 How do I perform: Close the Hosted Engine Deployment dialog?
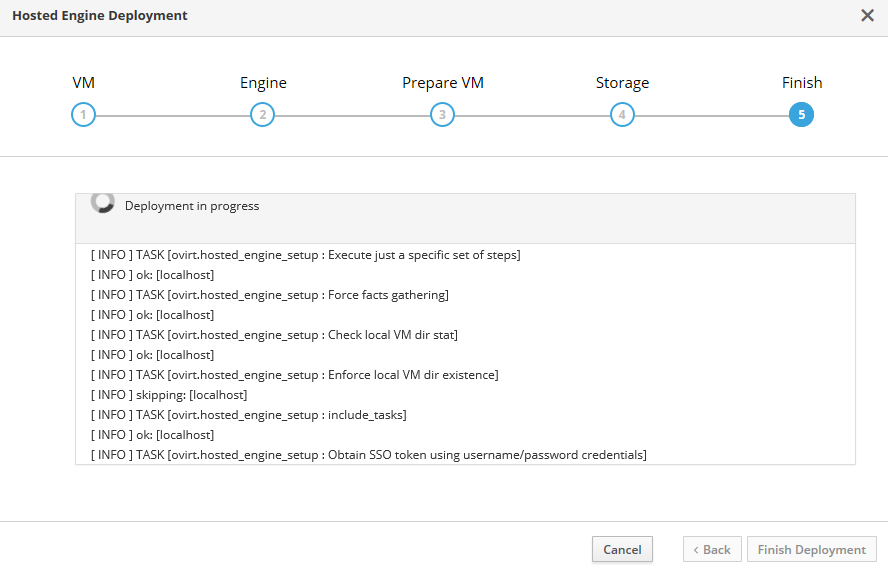(x=867, y=16)
